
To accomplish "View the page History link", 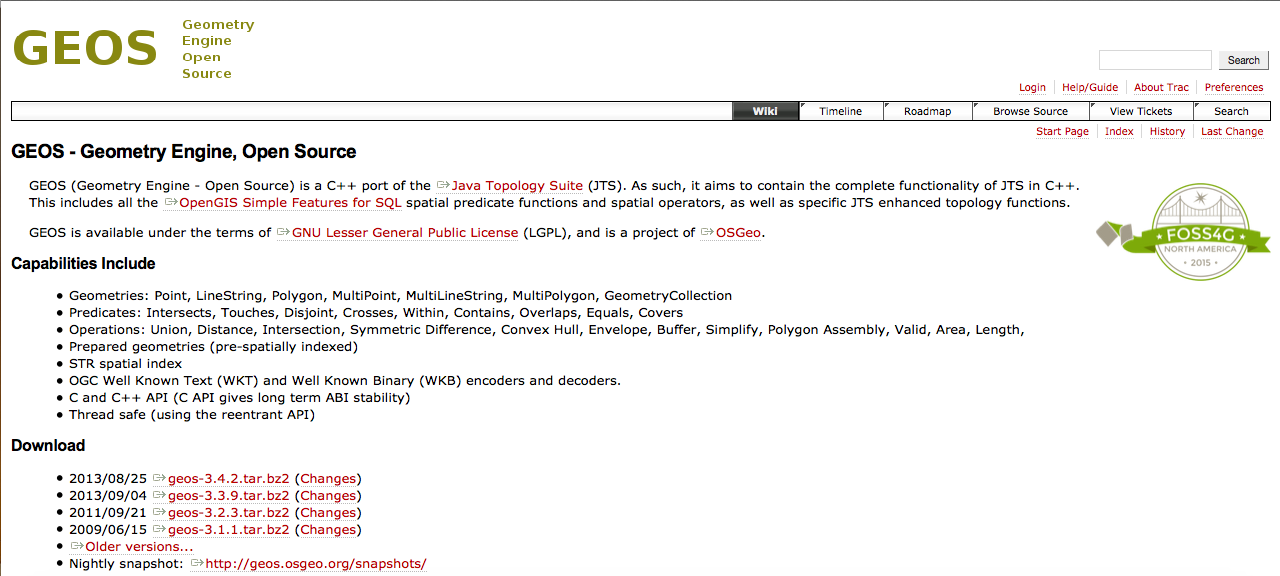I will pyautogui.click(x=1167, y=132).
